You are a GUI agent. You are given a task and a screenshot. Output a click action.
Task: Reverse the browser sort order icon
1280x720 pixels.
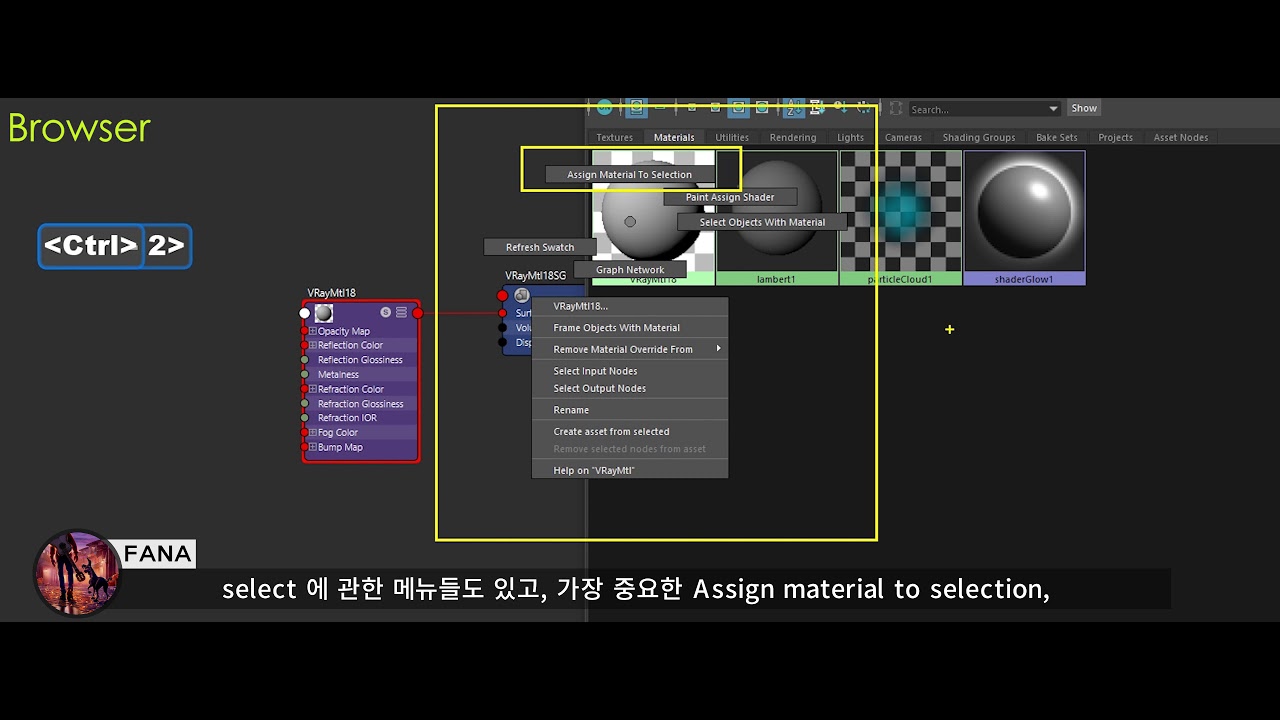(x=863, y=107)
